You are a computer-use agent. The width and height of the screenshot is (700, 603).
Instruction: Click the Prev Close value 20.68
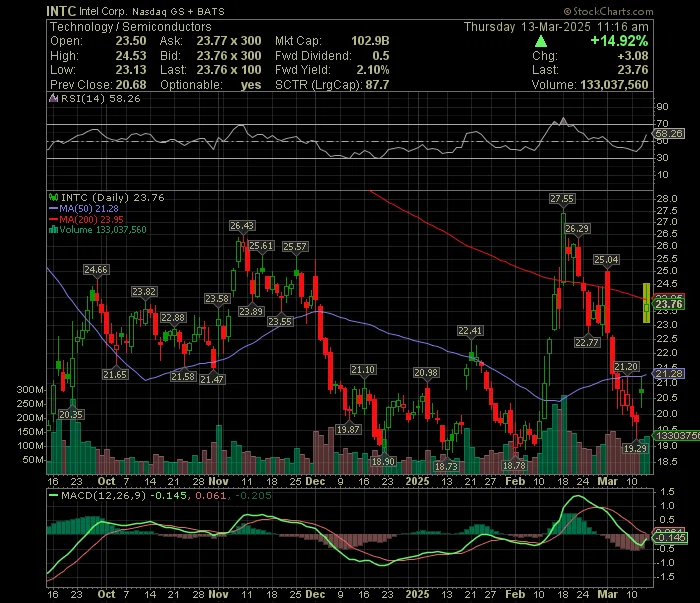pyautogui.click(x=131, y=85)
